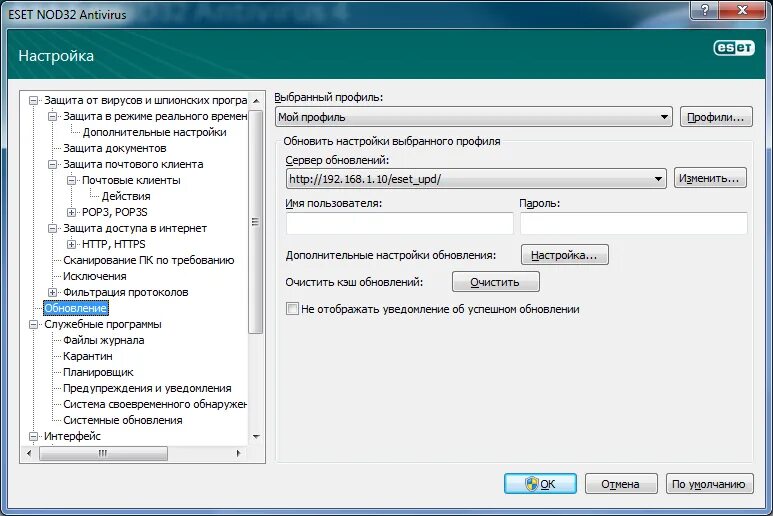
Task: Open additional update settings 'Настройка...' button
Action: [564, 255]
